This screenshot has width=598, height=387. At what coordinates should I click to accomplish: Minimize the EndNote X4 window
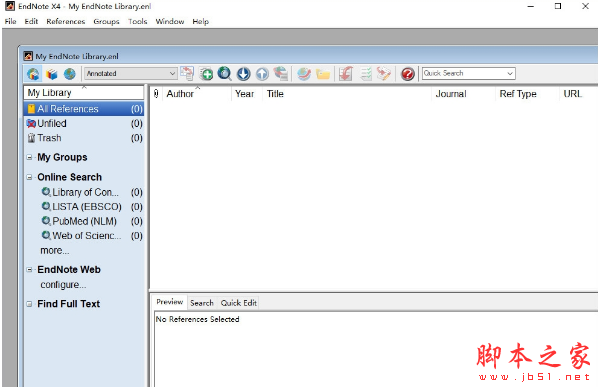click(x=530, y=6)
